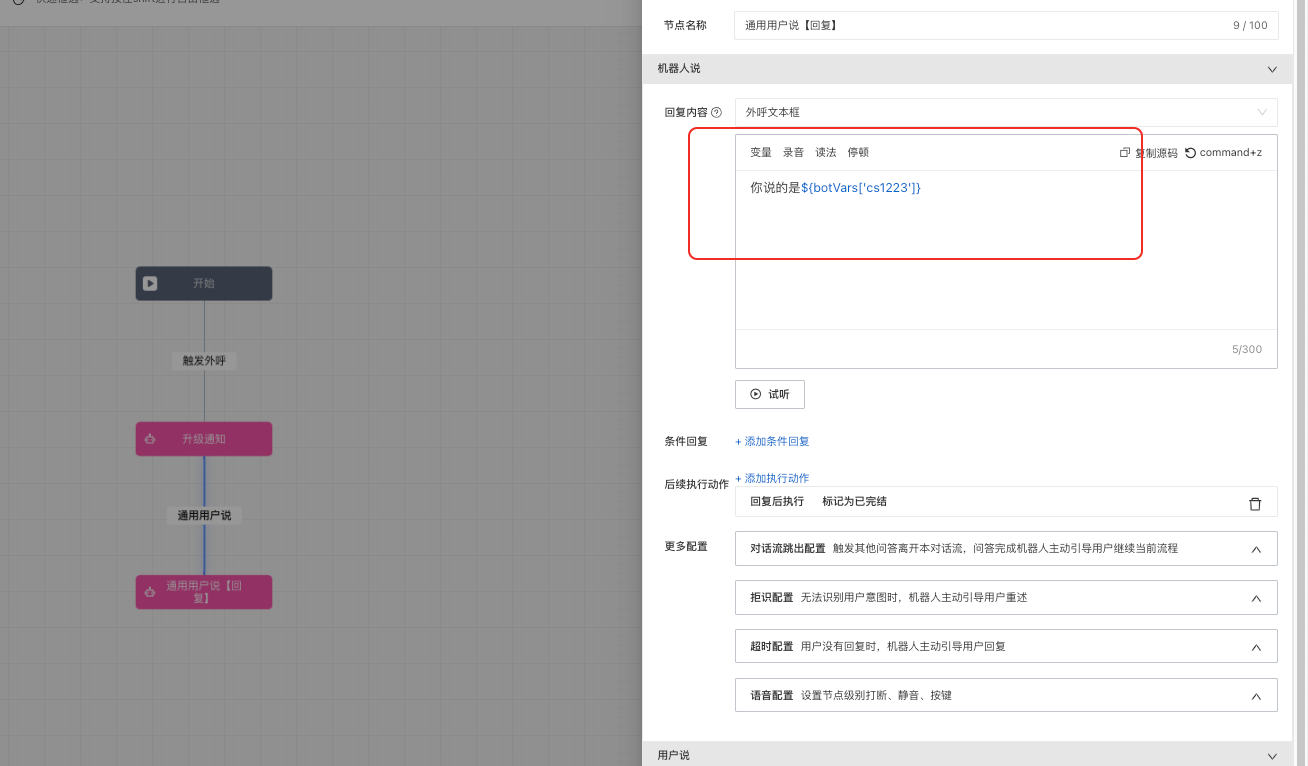Screen dimensions: 1308x766
Task: Click the 通用用户说 edge label
Action: (204, 515)
